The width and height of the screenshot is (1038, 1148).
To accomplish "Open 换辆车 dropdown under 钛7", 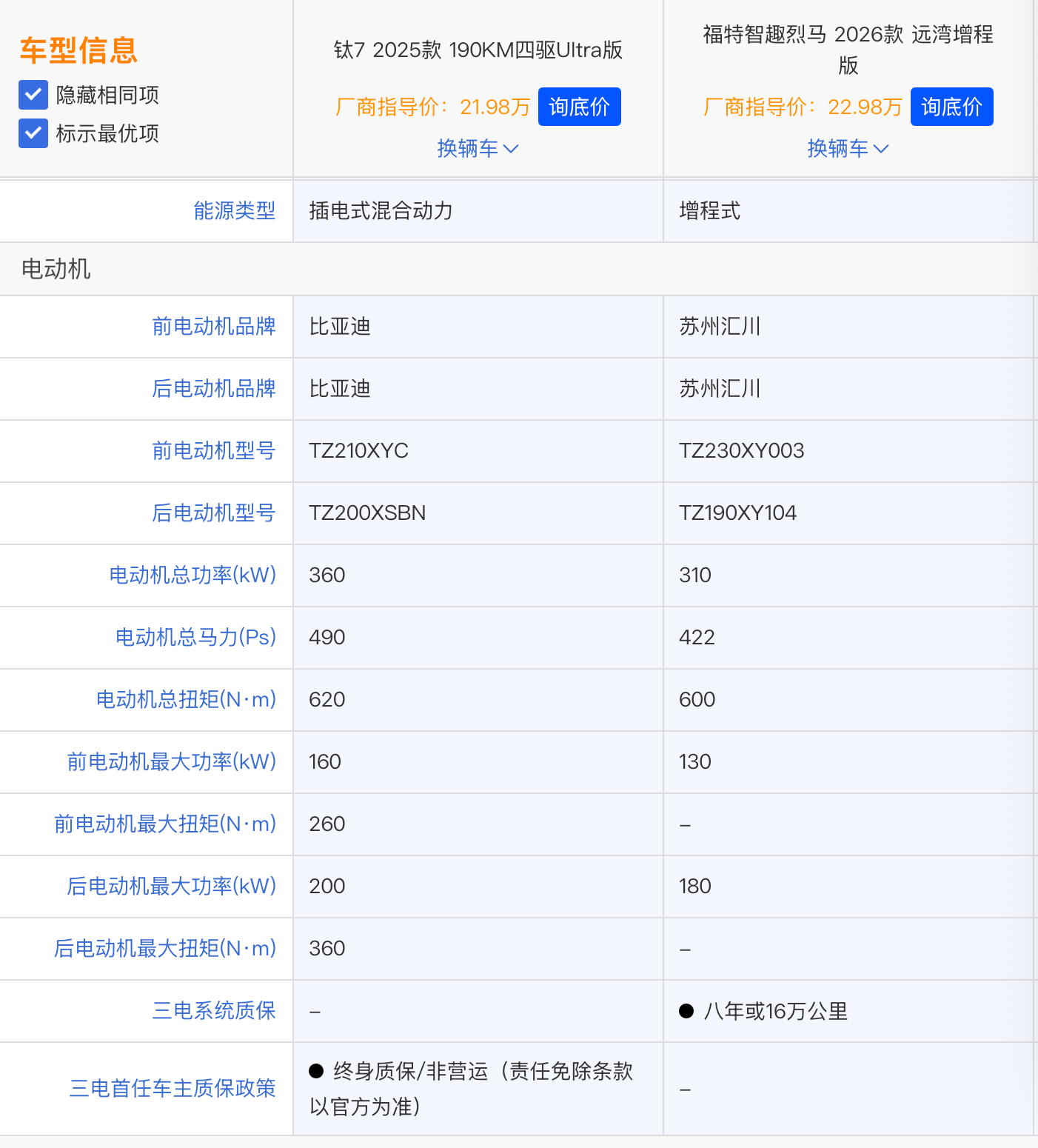I will (x=478, y=148).
